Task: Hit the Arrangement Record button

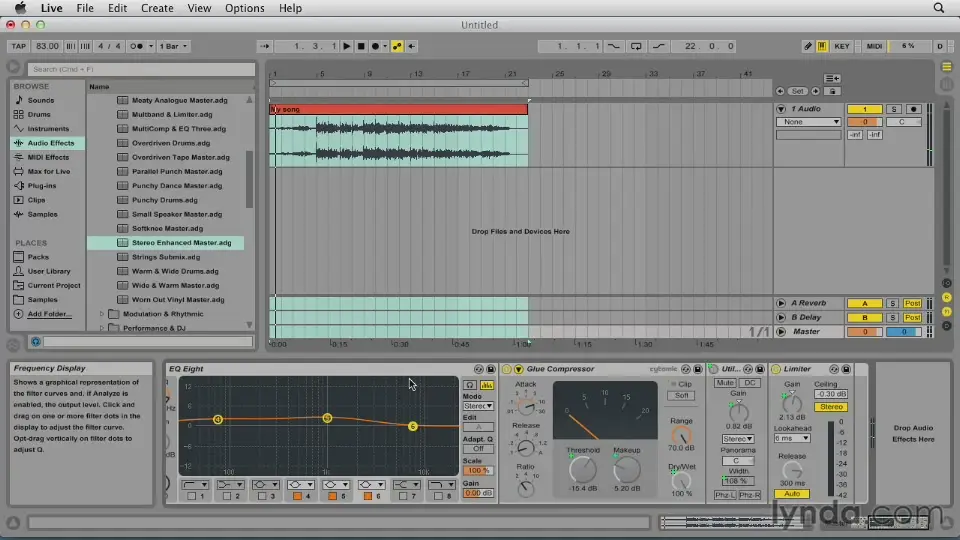Action: pos(375,46)
